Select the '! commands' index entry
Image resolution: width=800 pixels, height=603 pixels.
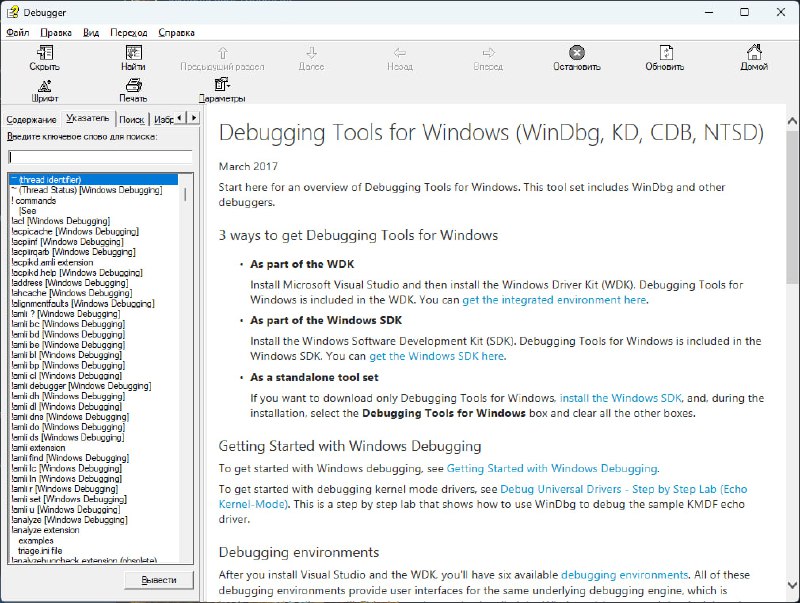(34, 200)
